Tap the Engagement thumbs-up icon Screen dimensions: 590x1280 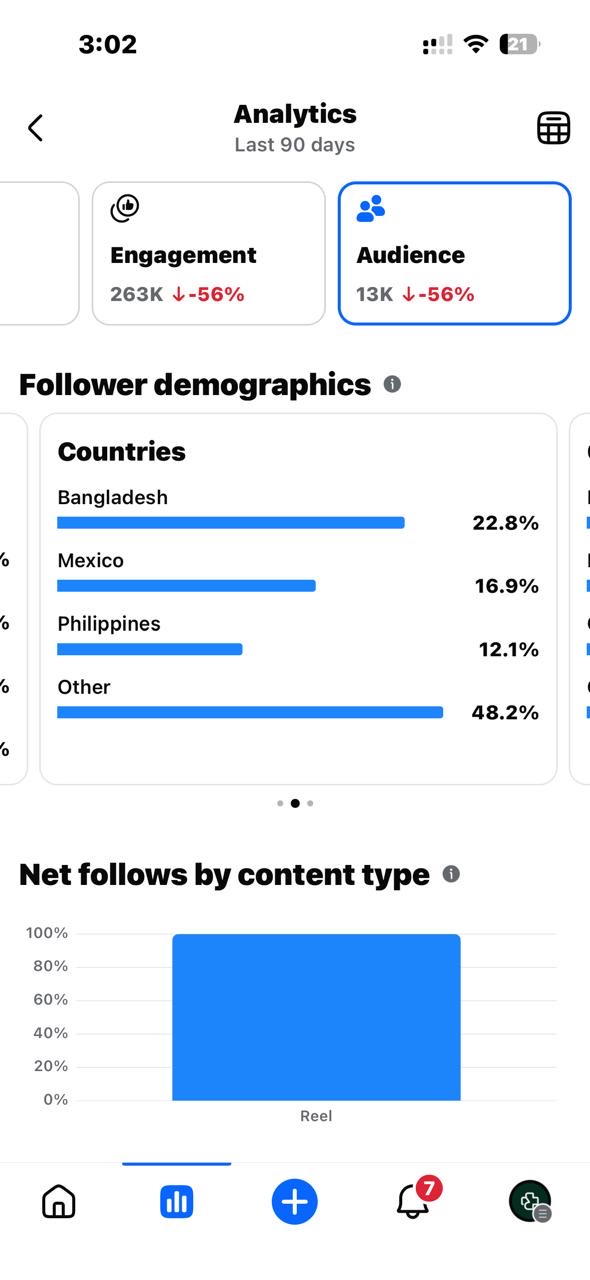(x=124, y=208)
